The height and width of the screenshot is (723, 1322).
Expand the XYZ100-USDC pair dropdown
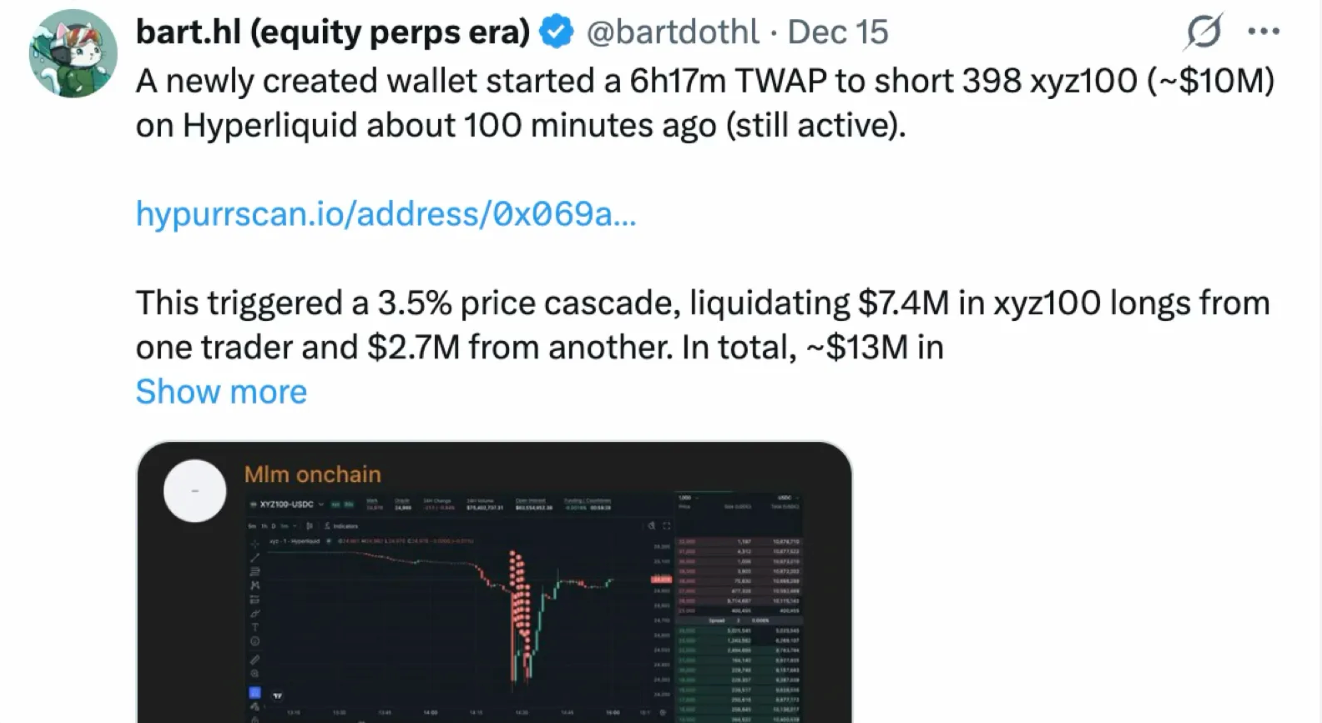point(321,504)
